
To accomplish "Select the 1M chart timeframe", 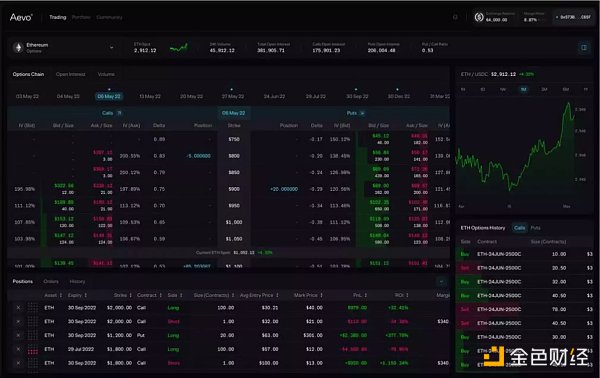I will pos(523,89).
